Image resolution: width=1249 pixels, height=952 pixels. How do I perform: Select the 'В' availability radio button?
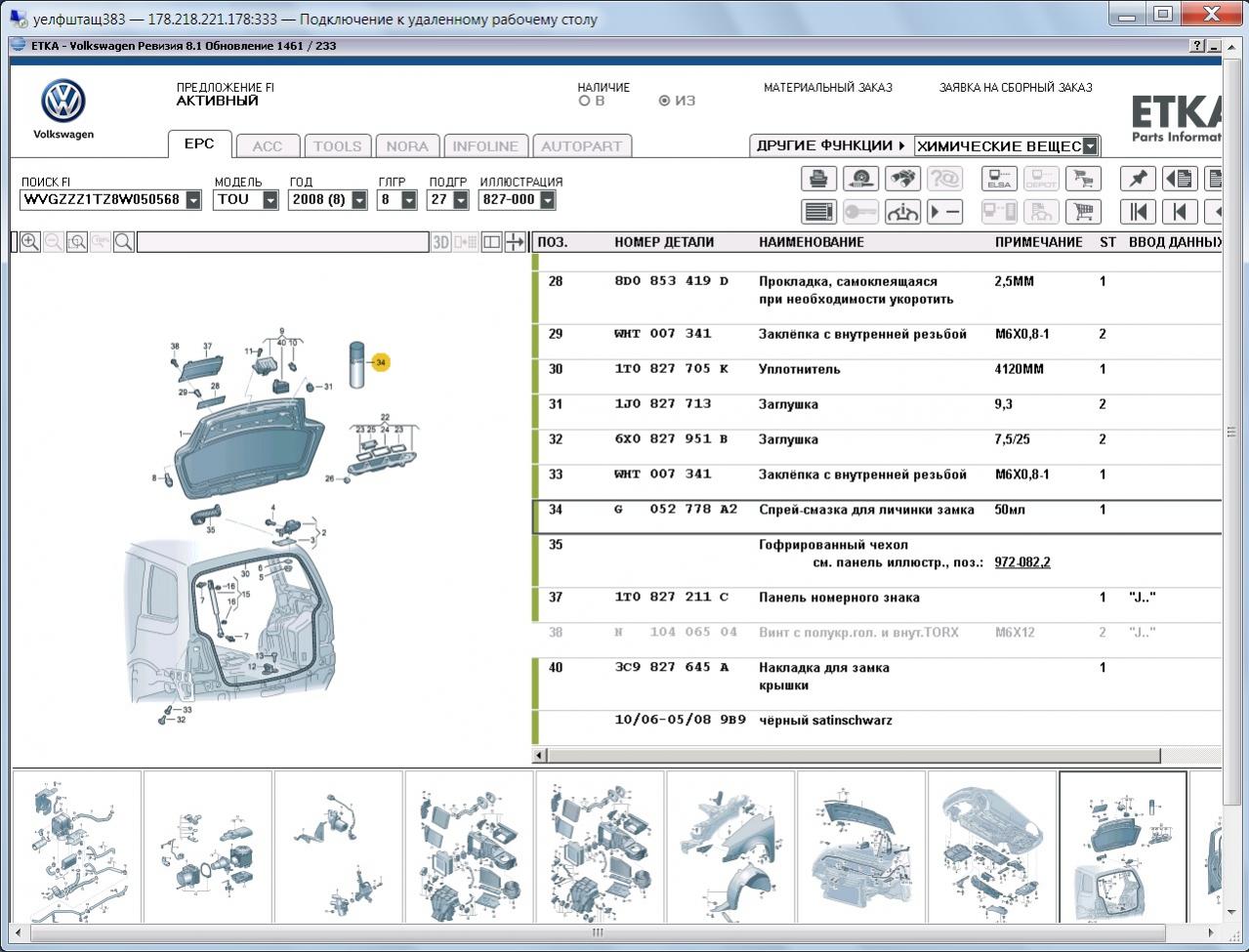point(585,101)
